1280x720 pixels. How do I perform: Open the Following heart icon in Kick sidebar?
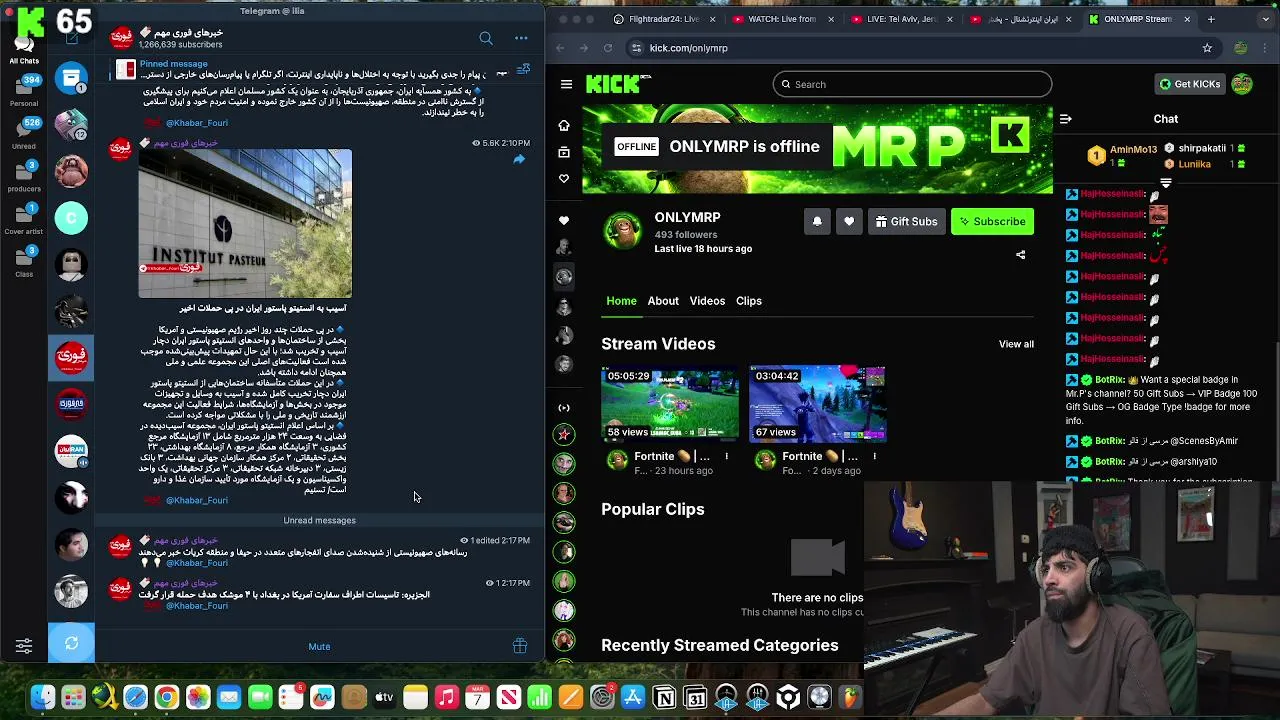tap(564, 179)
